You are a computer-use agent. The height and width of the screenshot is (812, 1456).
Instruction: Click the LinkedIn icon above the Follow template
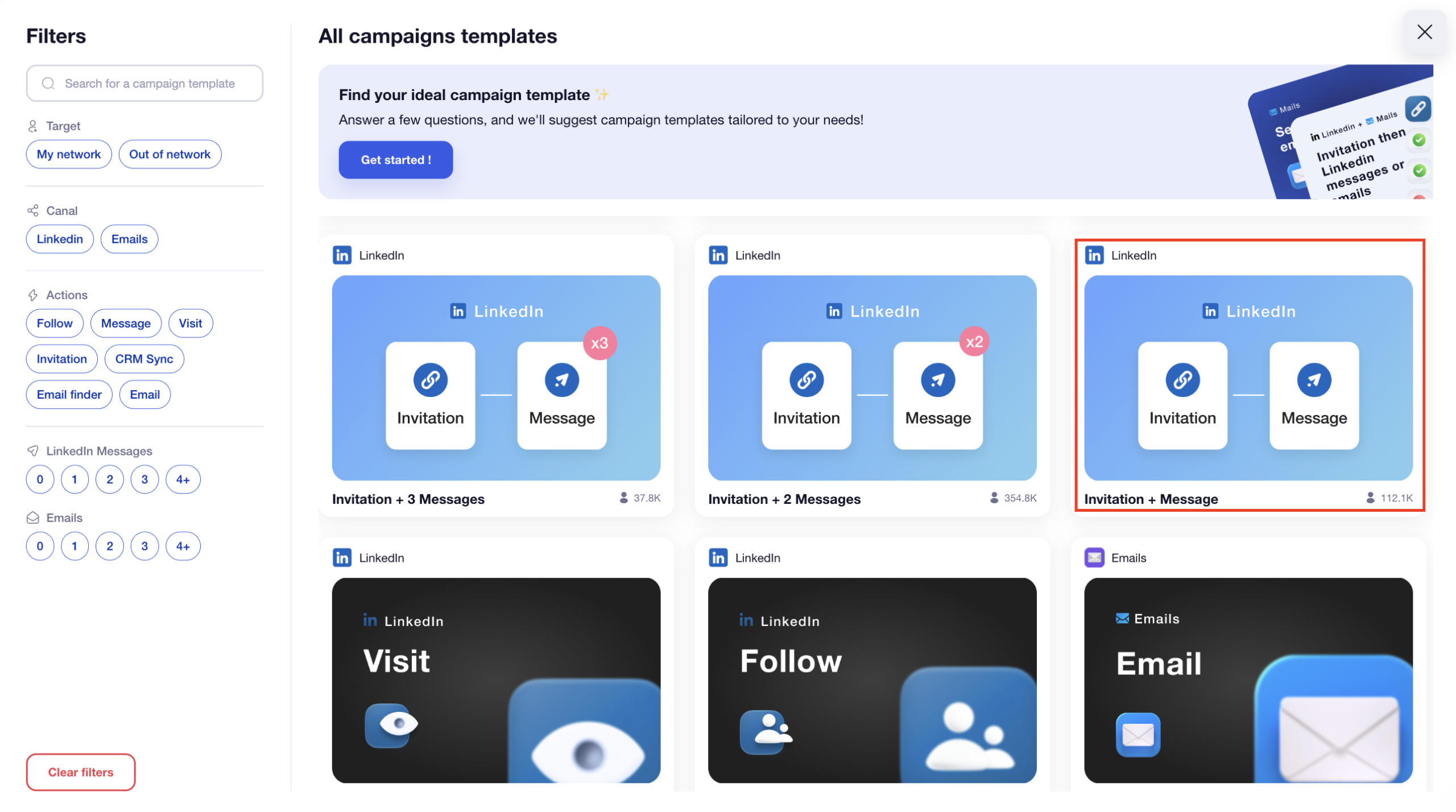pos(718,557)
